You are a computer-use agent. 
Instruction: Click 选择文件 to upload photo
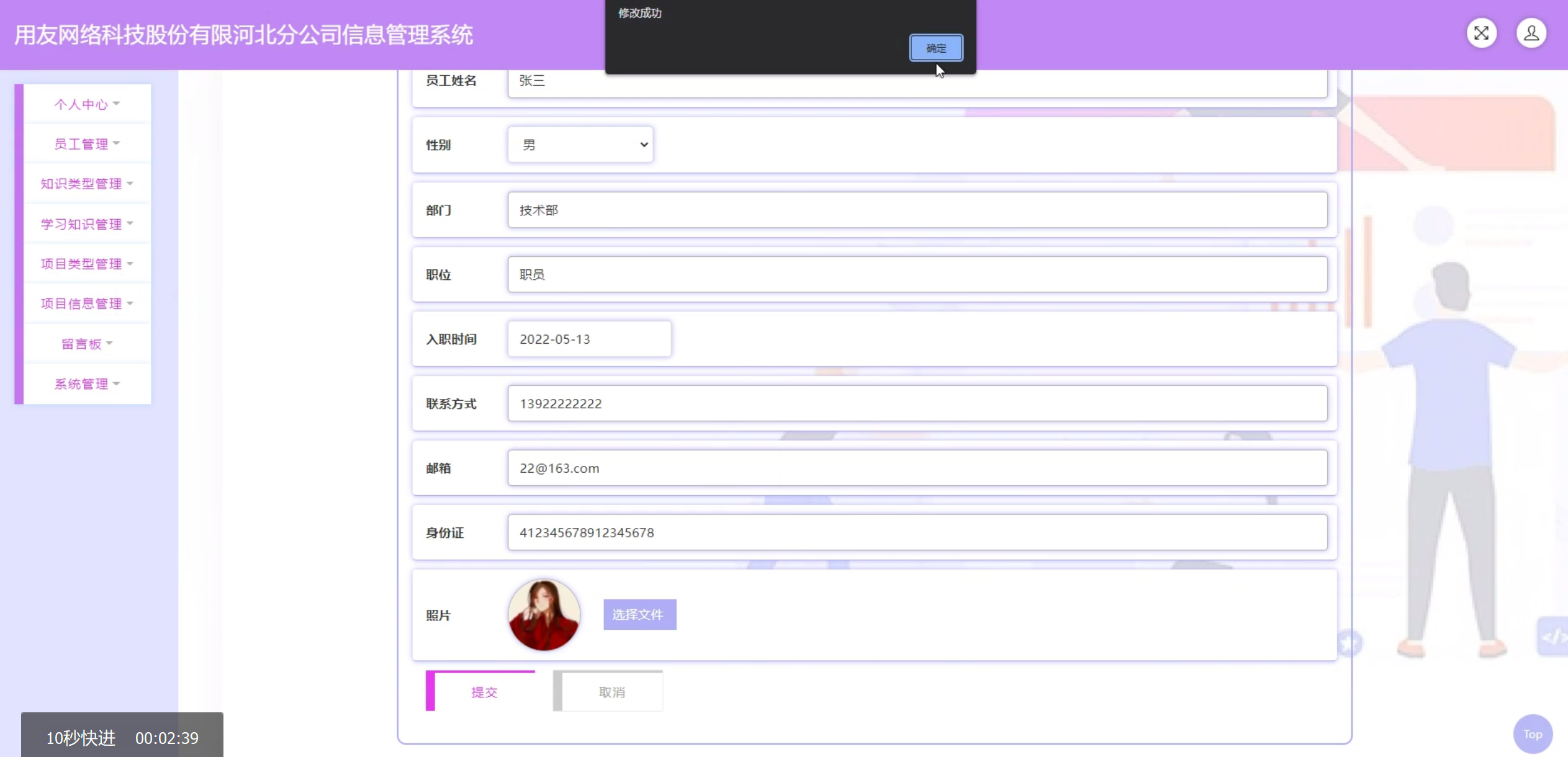coord(639,614)
